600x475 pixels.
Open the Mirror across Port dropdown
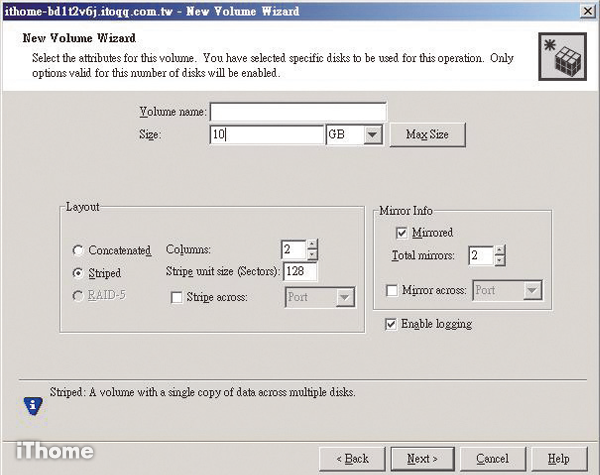[533, 291]
